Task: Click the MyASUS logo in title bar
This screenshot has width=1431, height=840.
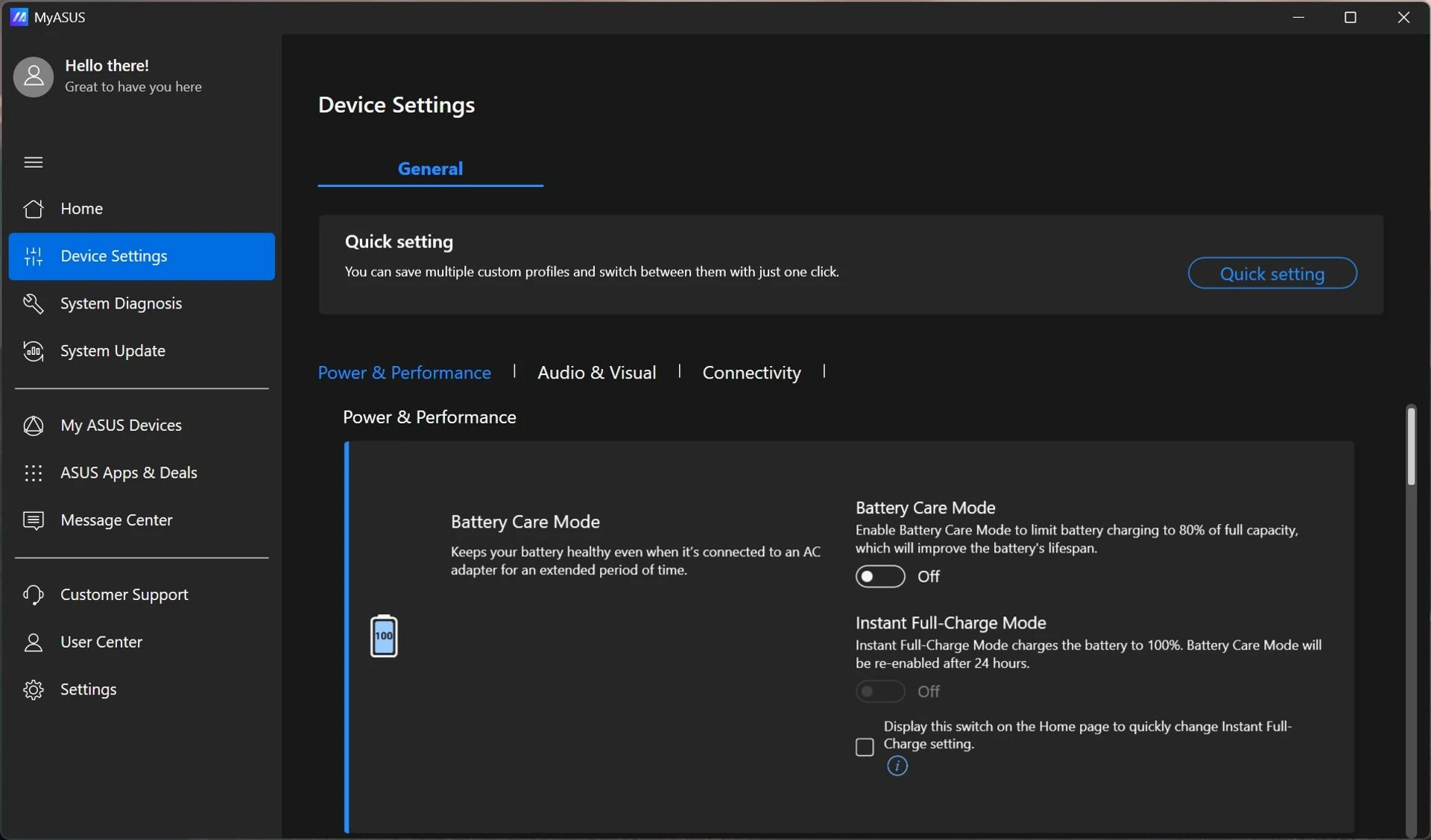Action: click(x=19, y=16)
